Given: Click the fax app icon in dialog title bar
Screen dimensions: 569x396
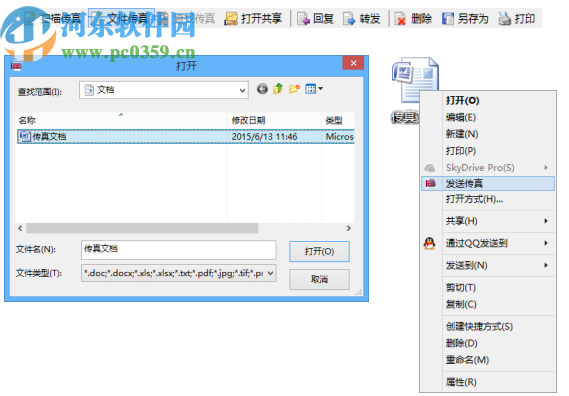Looking at the screenshot, I should (x=16, y=66).
